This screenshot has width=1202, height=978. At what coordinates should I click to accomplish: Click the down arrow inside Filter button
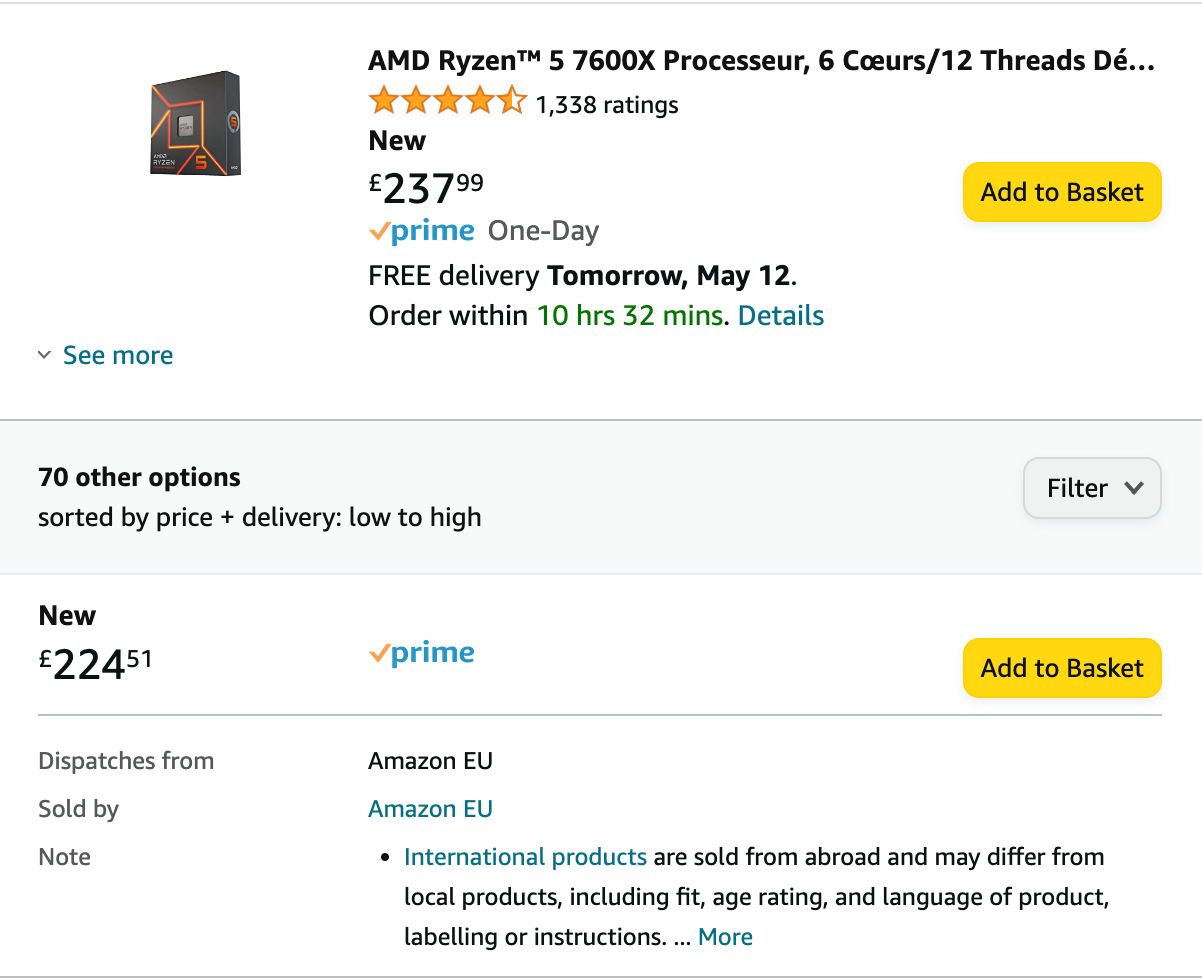coord(1133,488)
